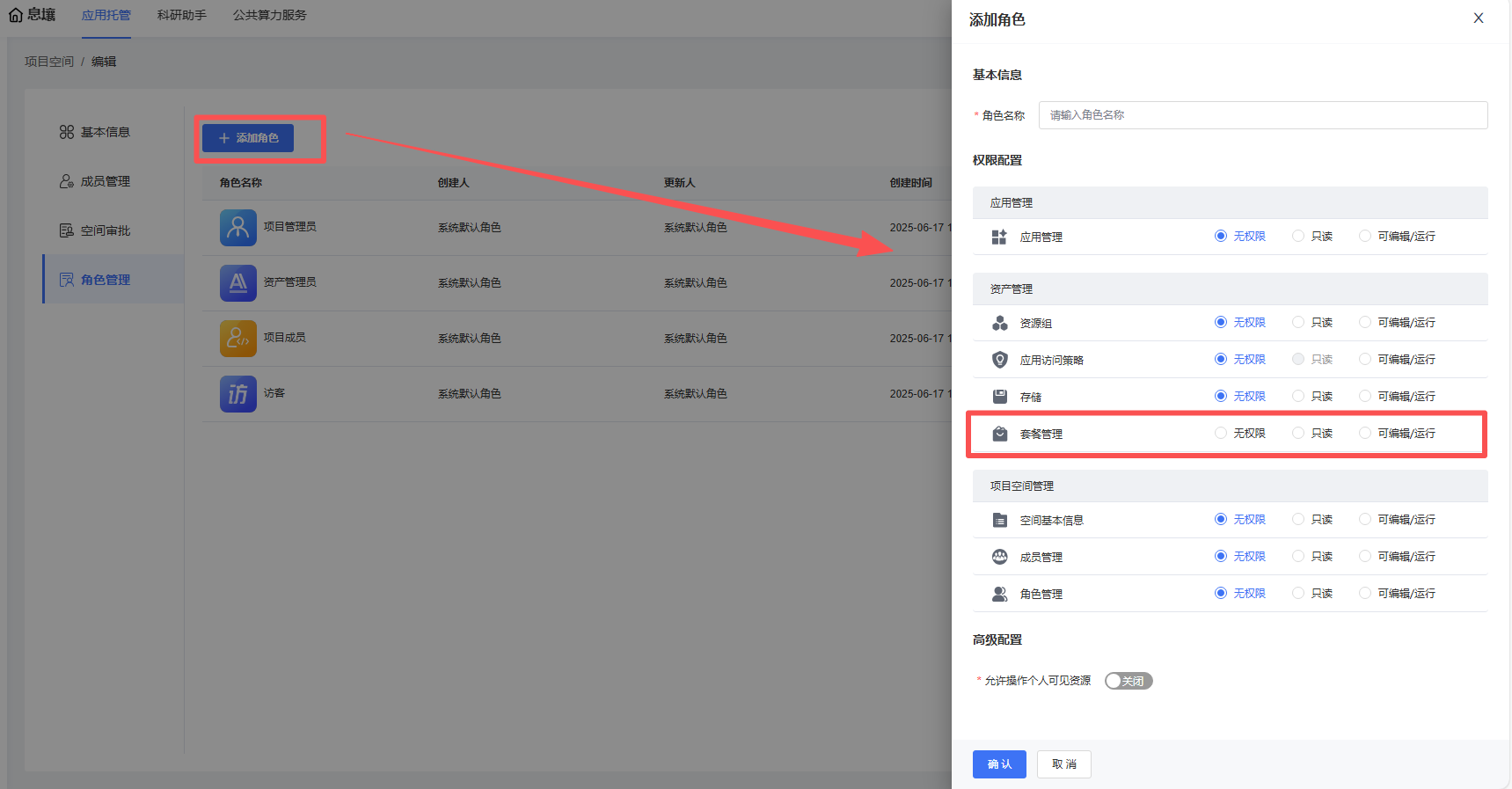
Task: Click the 创建时间 column header
Action: [x=911, y=183]
